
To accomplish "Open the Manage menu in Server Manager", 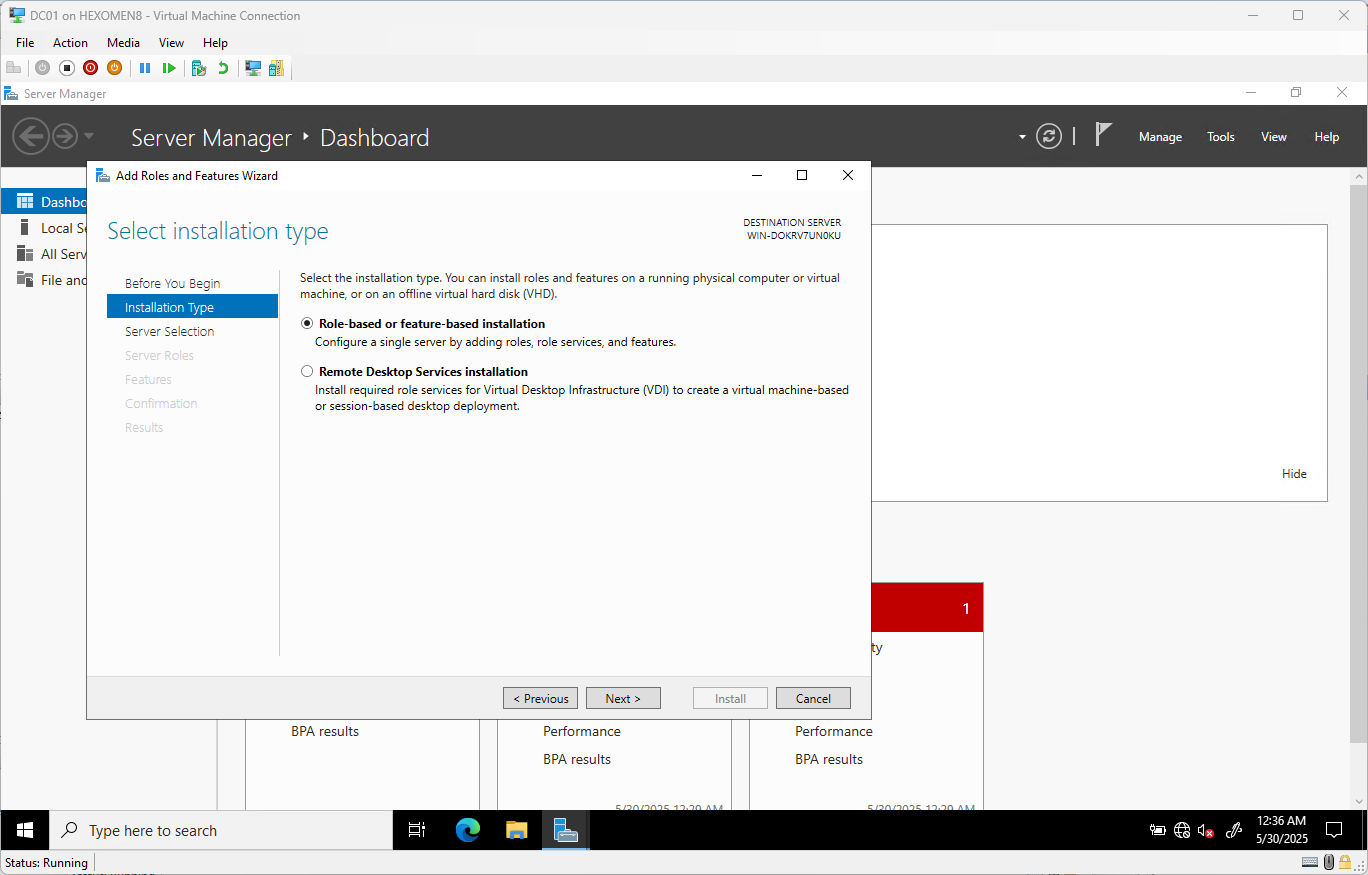I will pos(1160,137).
